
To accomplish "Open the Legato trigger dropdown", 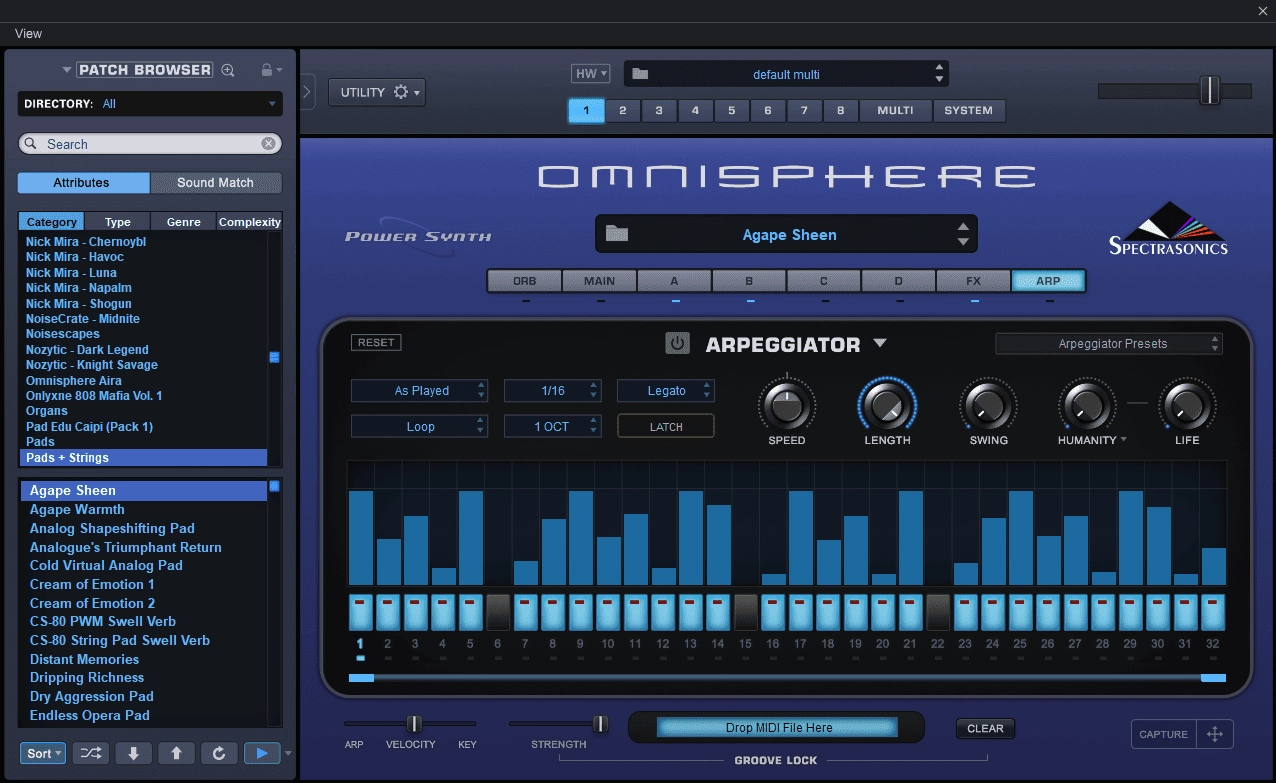I will (x=666, y=390).
